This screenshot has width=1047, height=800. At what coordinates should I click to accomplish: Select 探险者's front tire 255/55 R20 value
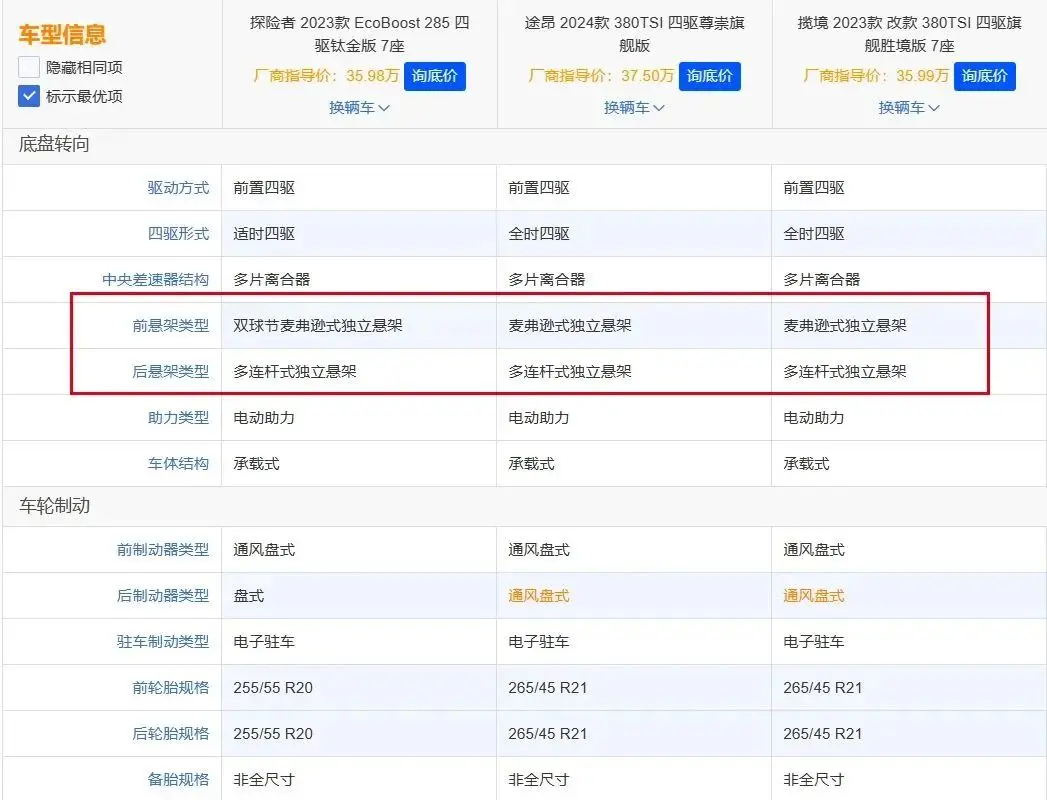point(273,688)
